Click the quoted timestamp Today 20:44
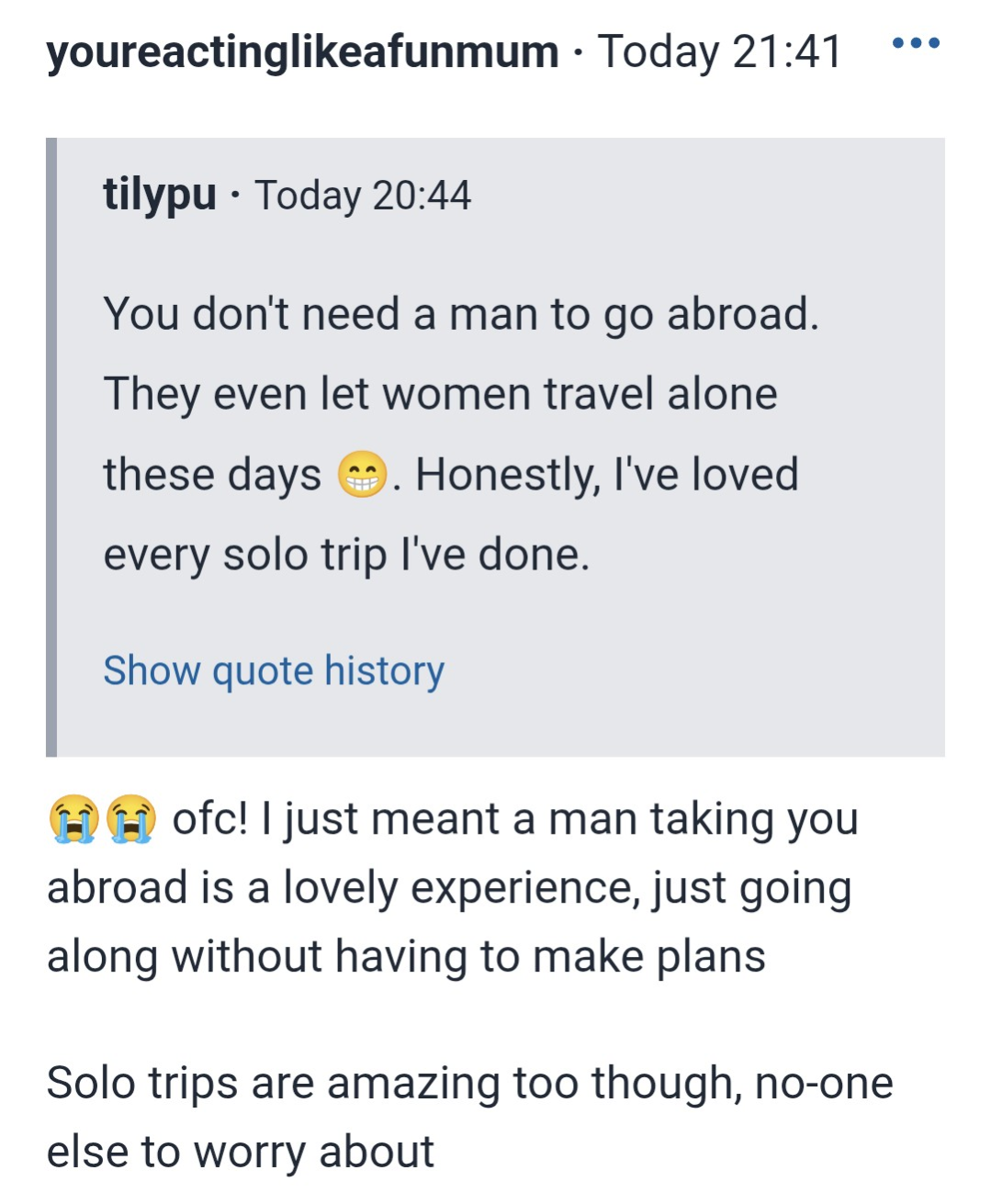The height and width of the screenshot is (1204, 991). tap(363, 196)
